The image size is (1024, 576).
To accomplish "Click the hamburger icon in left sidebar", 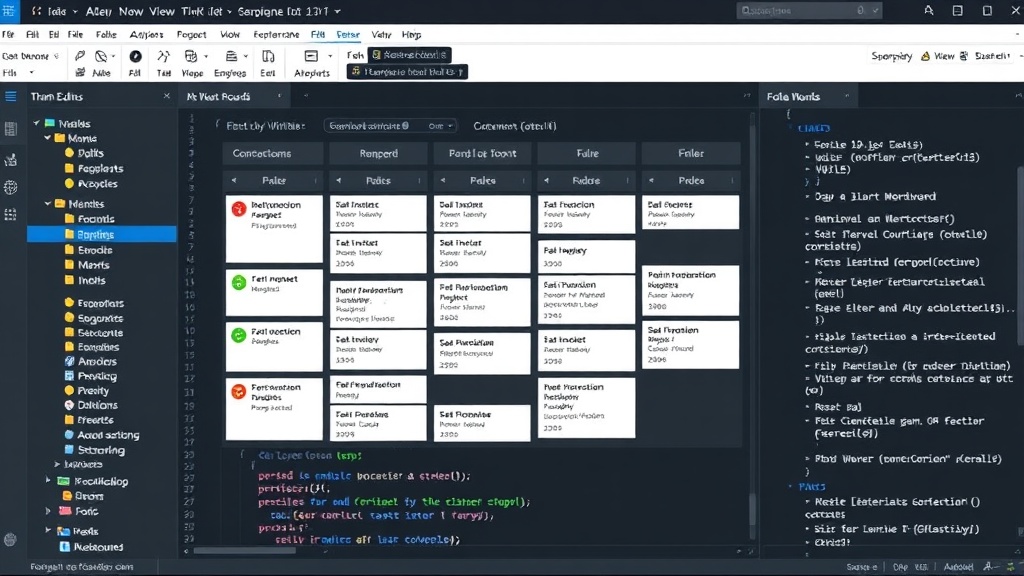I will click(10, 97).
